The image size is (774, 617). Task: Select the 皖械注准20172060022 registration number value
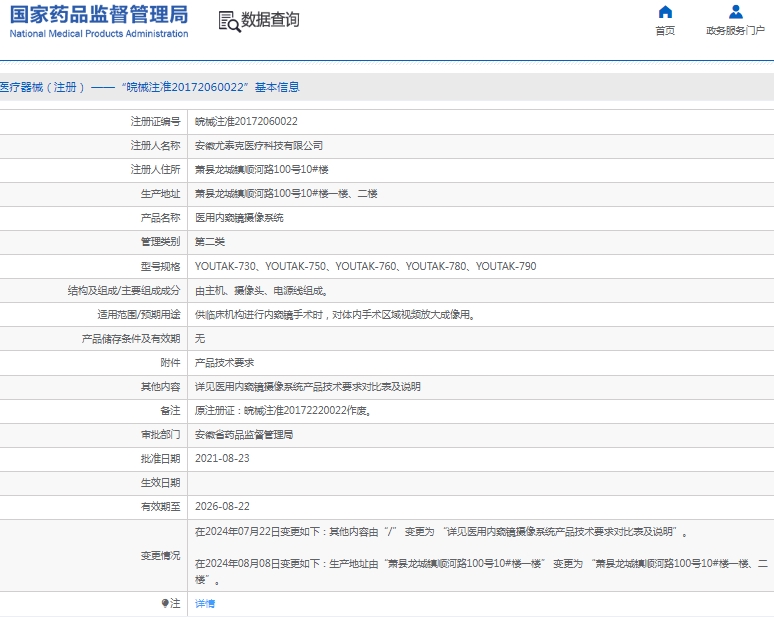tap(245, 121)
